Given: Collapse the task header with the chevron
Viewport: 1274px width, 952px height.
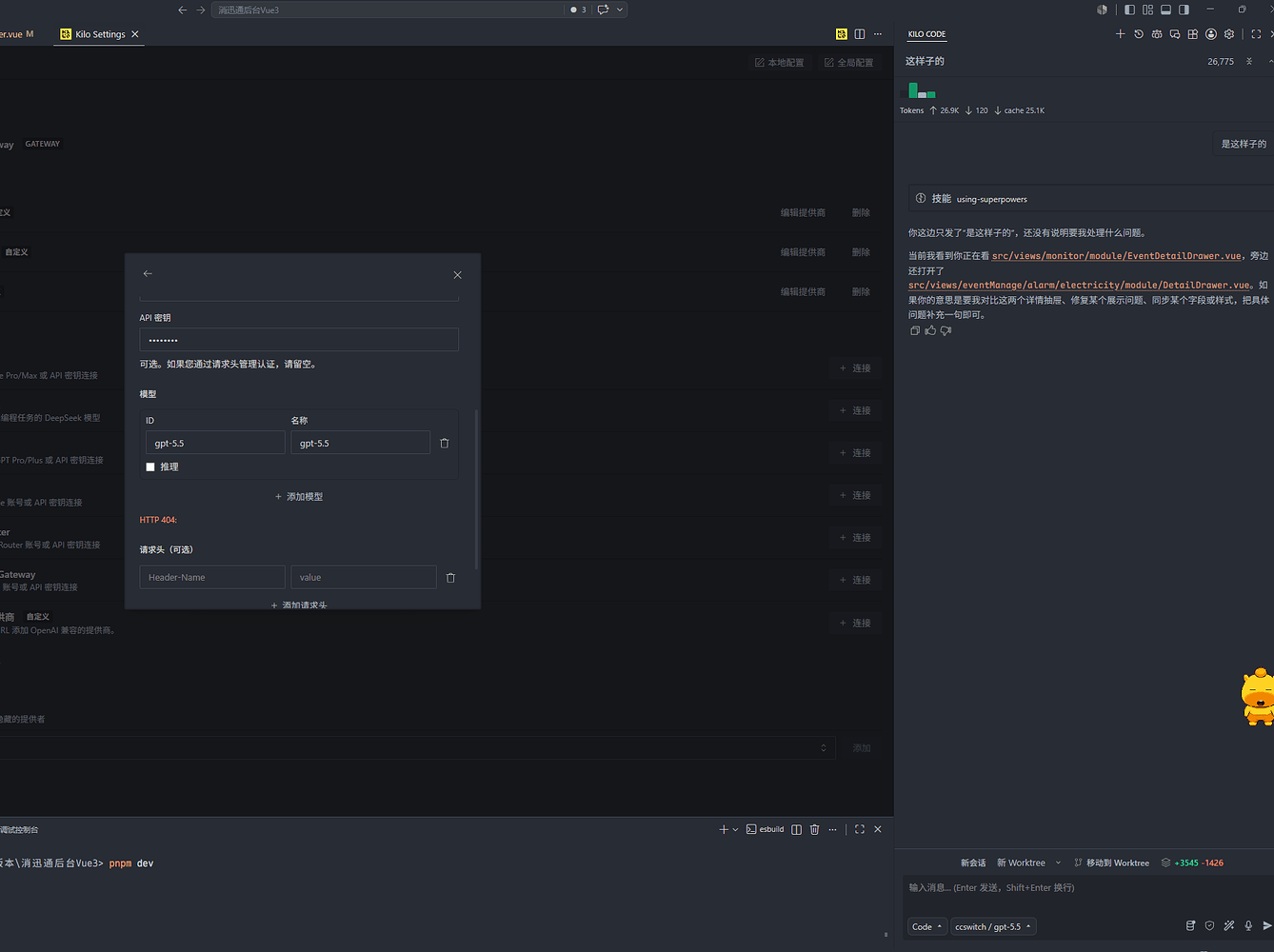Looking at the screenshot, I should [1270, 62].
